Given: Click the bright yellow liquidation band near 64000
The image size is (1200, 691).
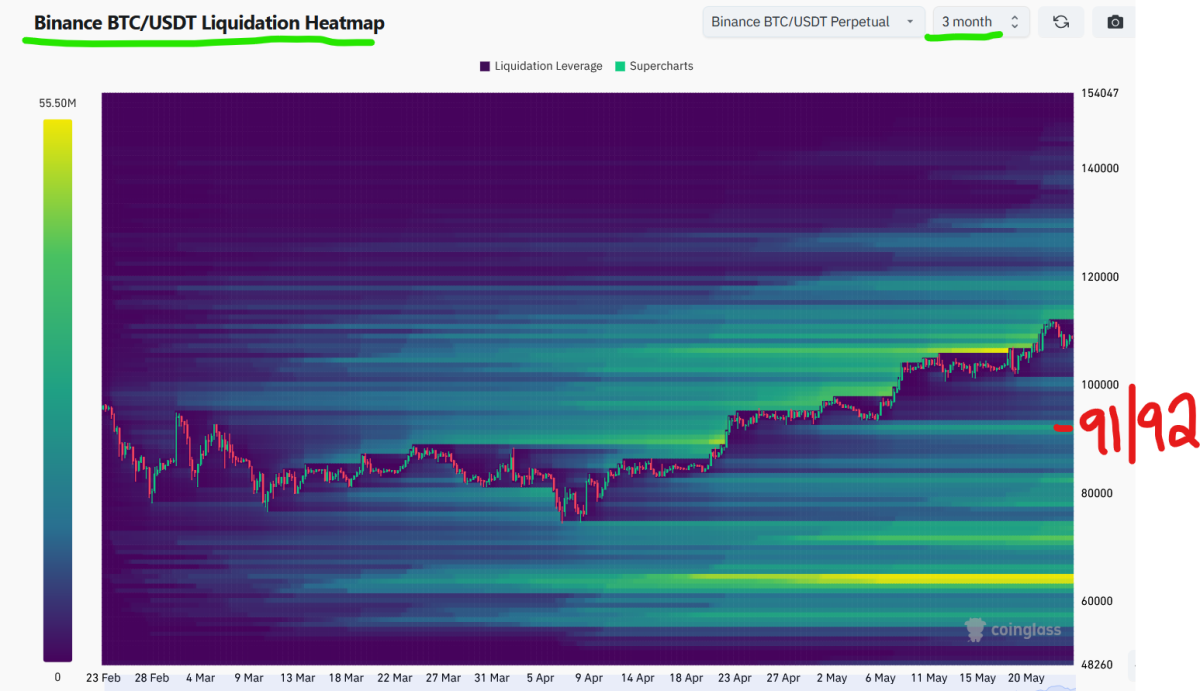Looking at the screenshot, I should 880,578.
